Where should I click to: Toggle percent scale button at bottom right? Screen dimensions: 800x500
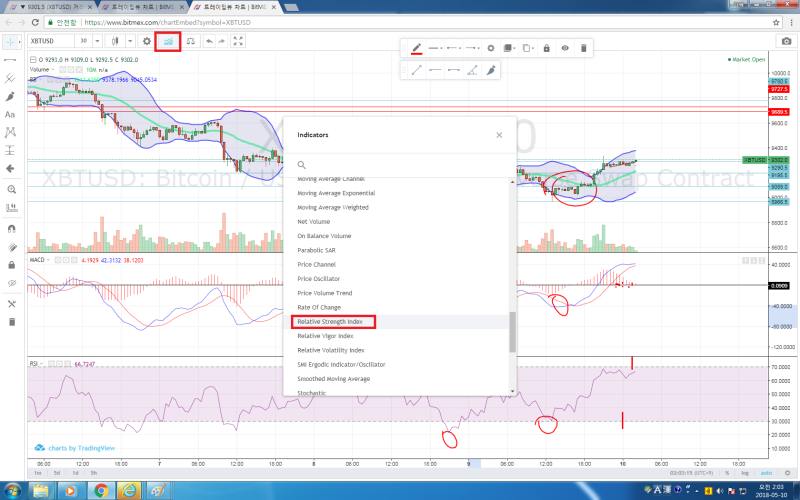click(727, 473)
